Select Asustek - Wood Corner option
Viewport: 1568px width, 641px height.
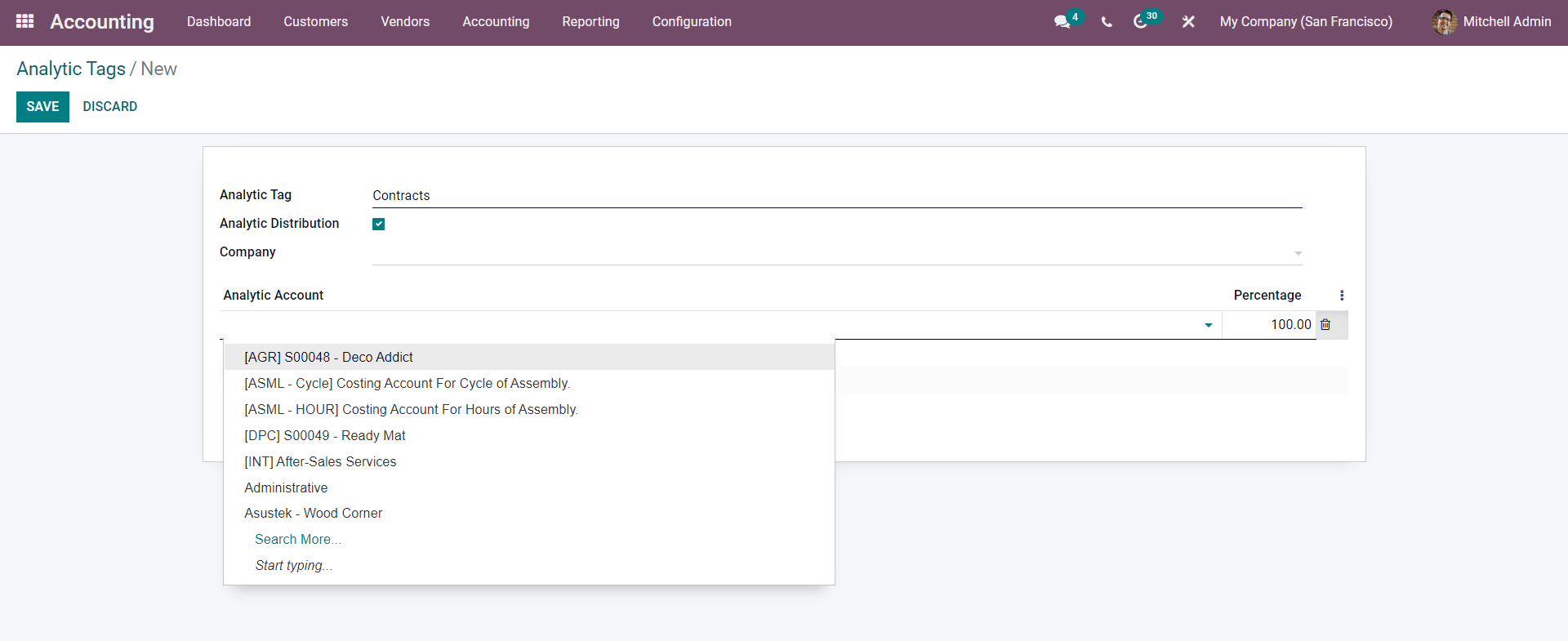529,514
